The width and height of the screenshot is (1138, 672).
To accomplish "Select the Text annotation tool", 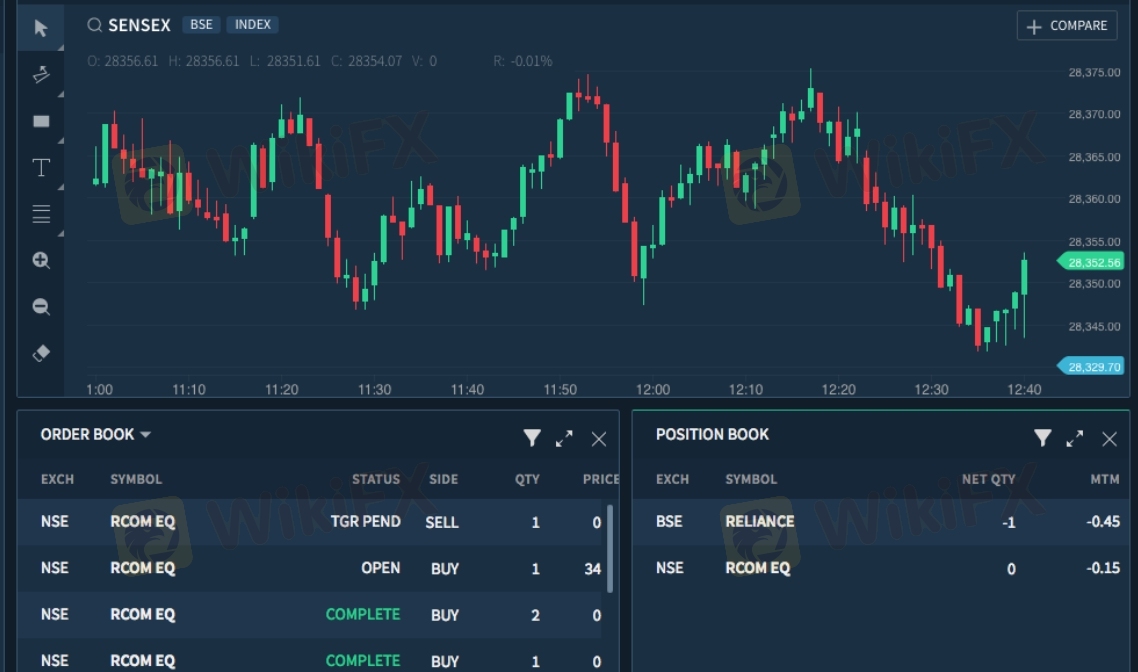I will coord(41,167).
